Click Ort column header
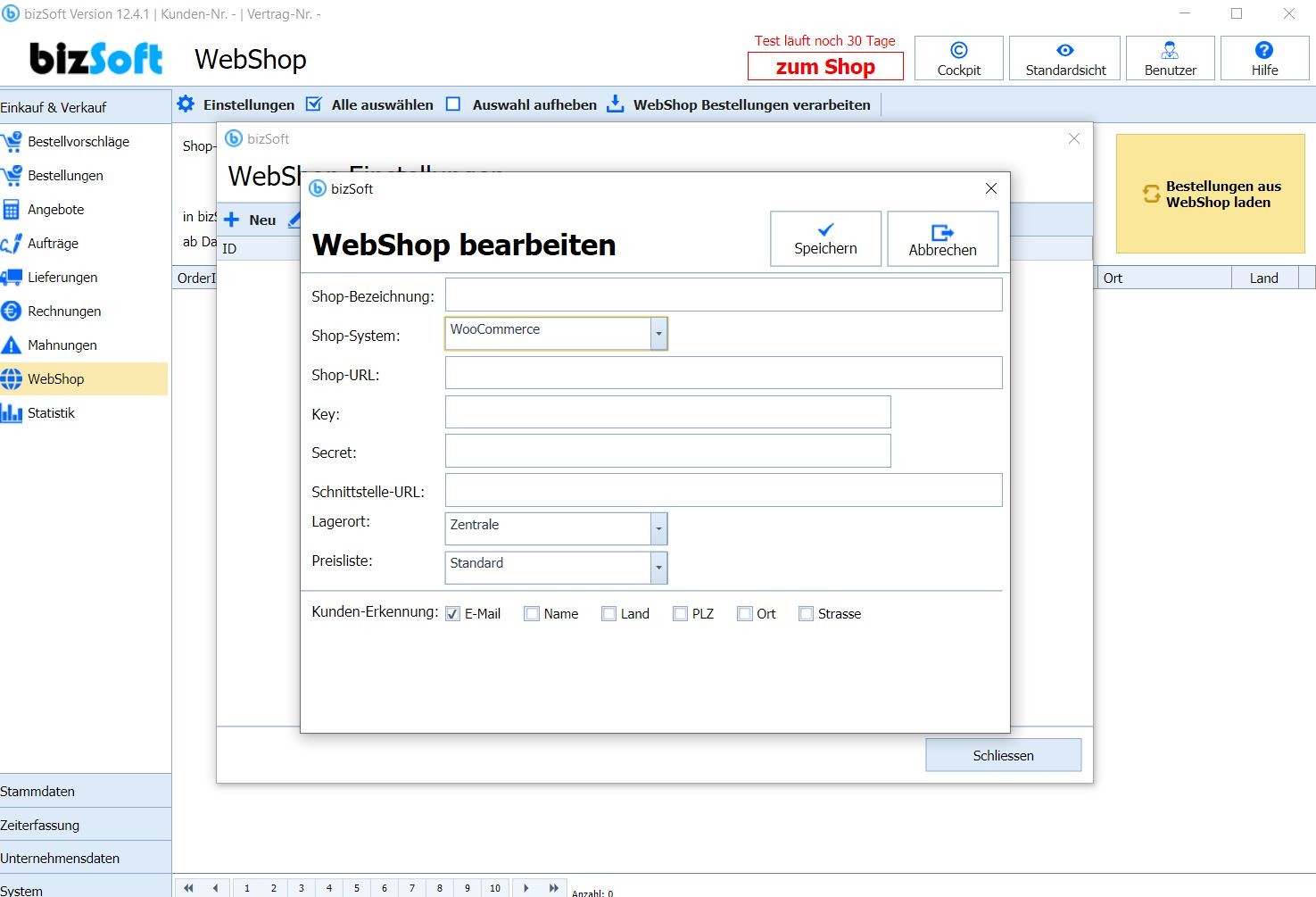The image size is (1316, 897). click(x=1163, y=278)
